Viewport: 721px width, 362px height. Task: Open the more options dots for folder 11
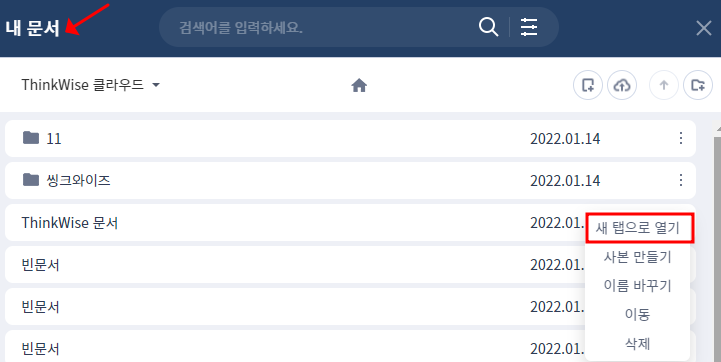(x=681, y=138)
